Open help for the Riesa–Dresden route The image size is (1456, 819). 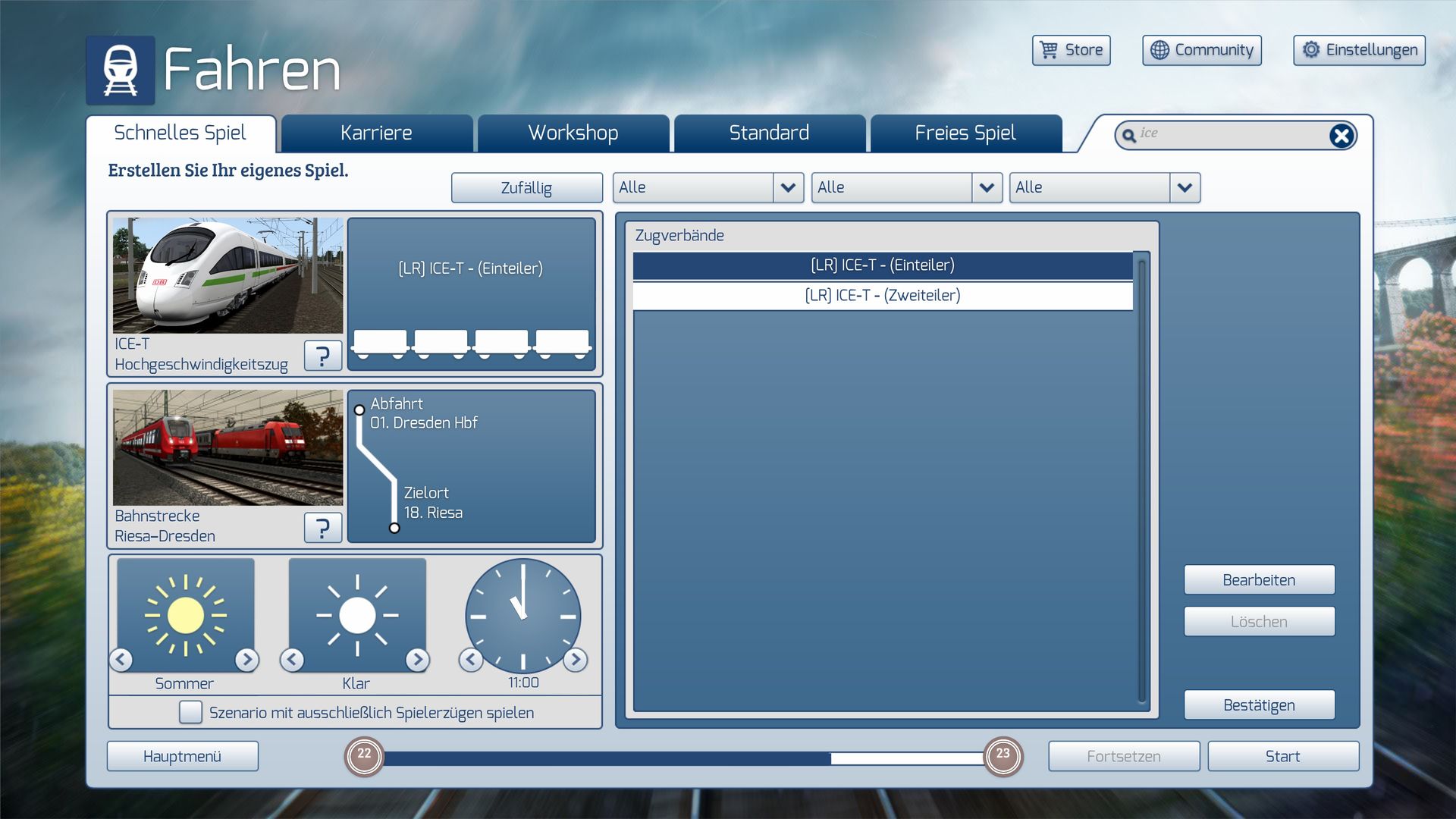(x=323, y=527)
